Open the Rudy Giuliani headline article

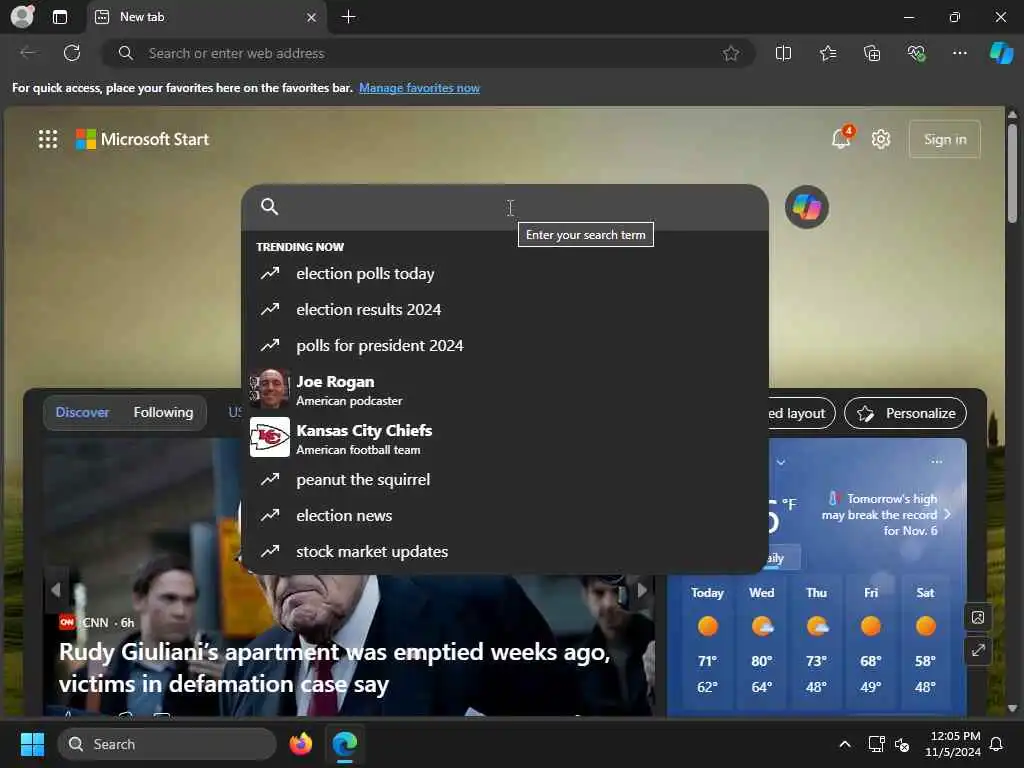click(x=334, y=667)
